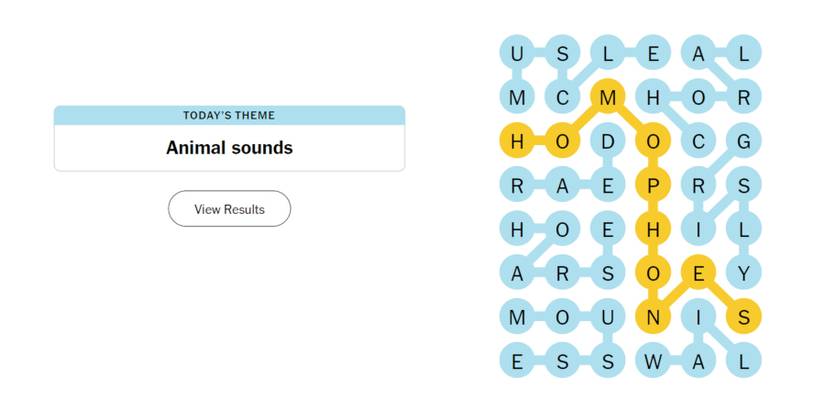The image size is (825, 413).
Task: Choose the letter L in the top-right corner
Action: click(x=743, y=53)
